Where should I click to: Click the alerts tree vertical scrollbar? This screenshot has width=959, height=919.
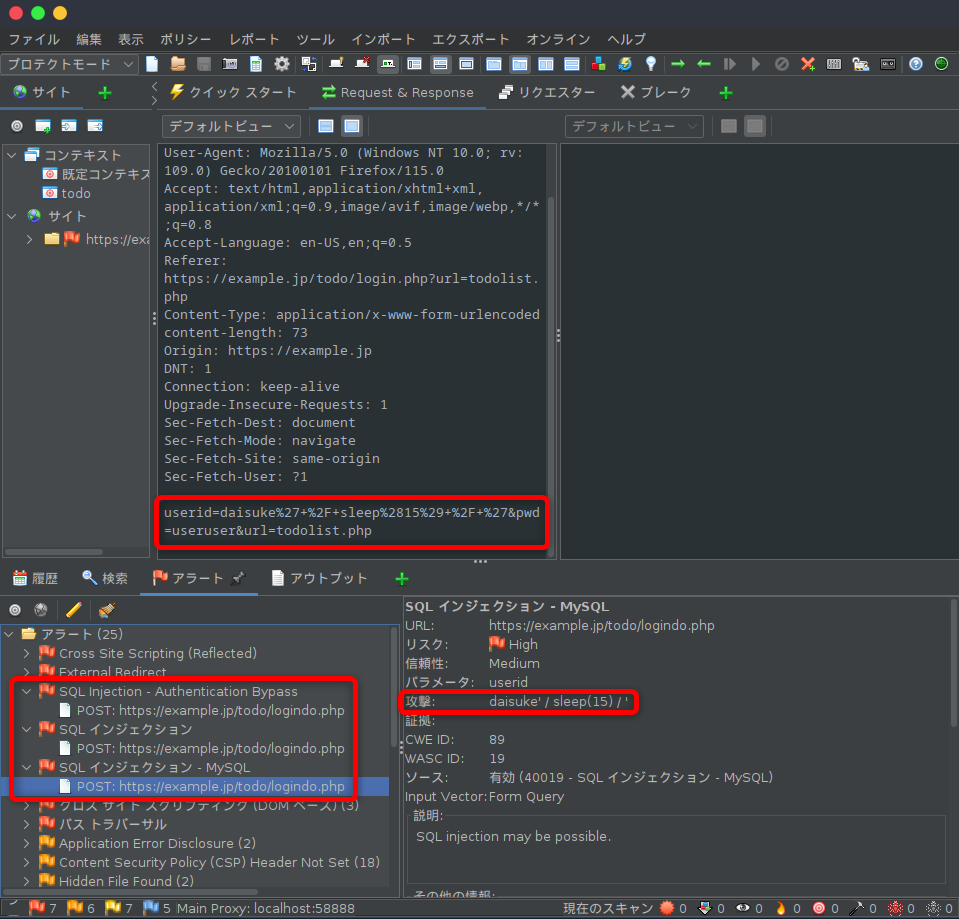[x=394, y=685]
